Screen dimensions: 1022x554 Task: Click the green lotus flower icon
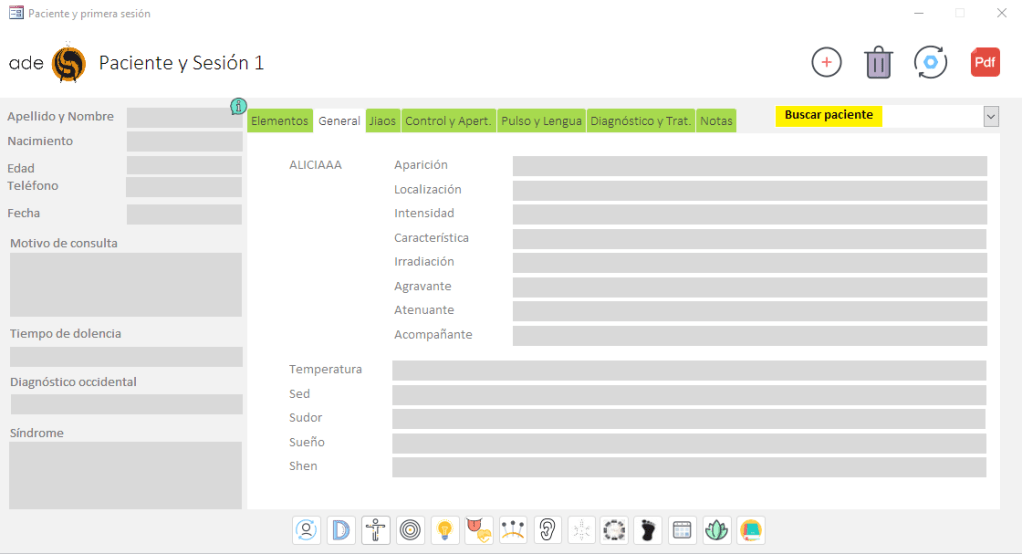[x=716, y=530]
